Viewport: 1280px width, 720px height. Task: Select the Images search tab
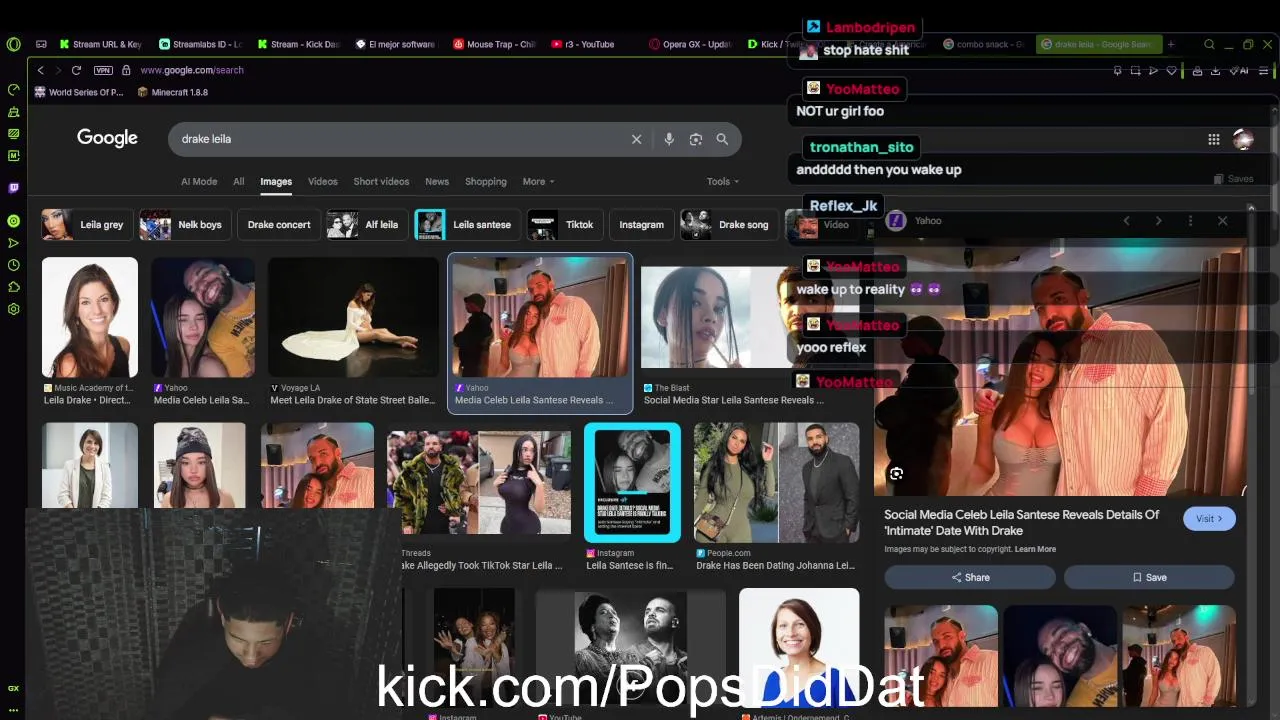[x=276, y=181]
